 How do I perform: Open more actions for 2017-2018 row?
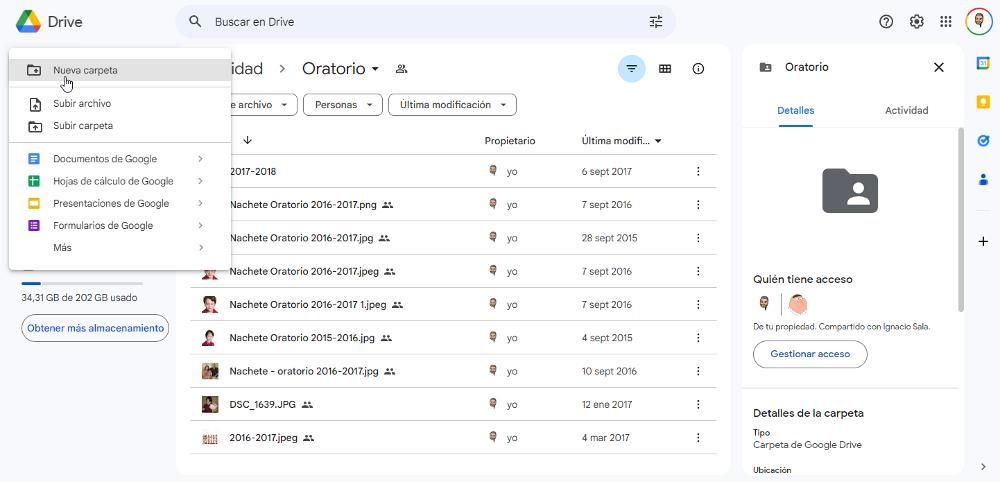click(x=698, y=172)
